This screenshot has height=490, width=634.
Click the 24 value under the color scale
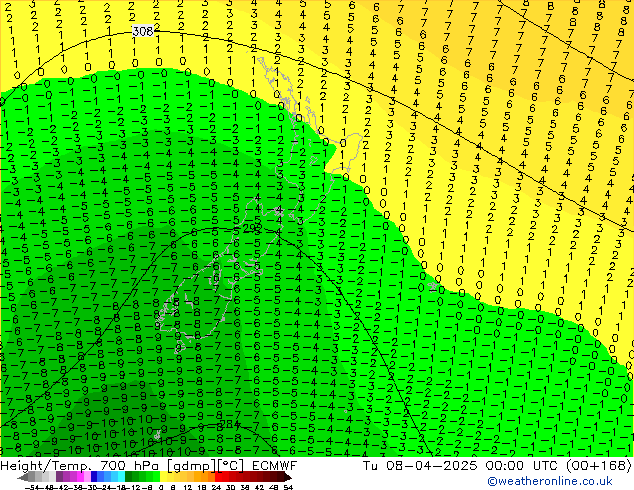tap(216, 488)
